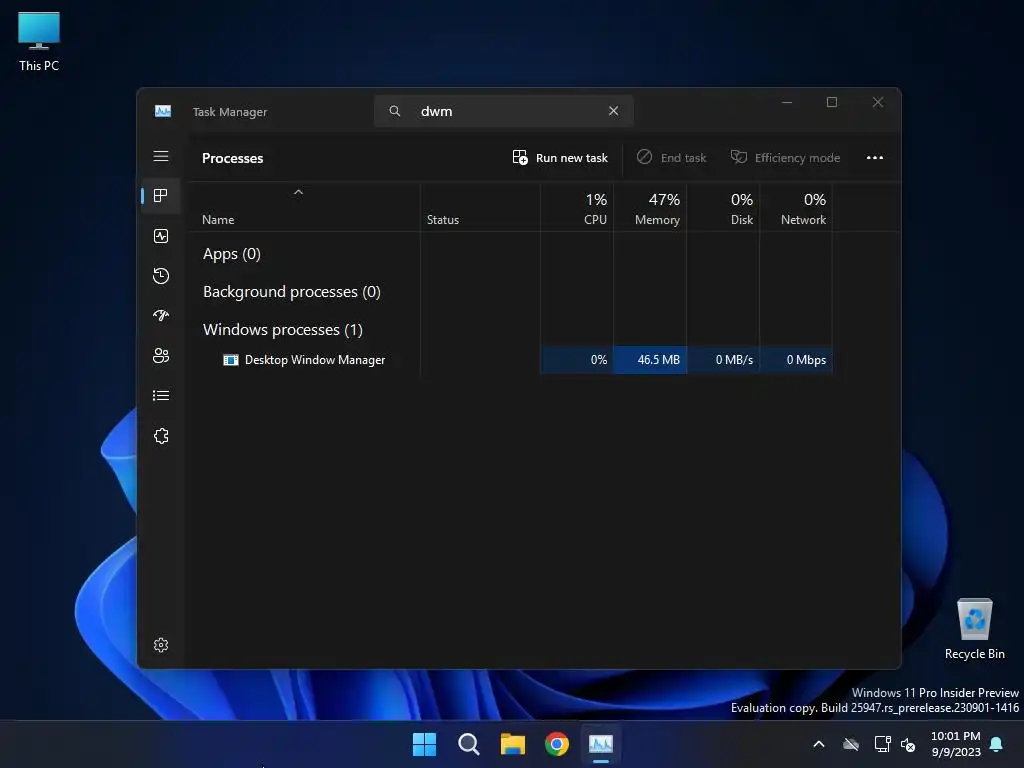Open the Details page list icon
This screenshot has height=768, width=1024.
pos(161,396)
